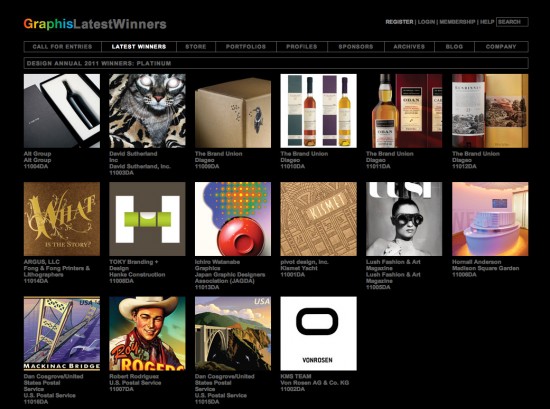This screenshot has width=550, height=409.
Task: Open the VonRosen logo thumbnail
Action: tap(318, 334)
